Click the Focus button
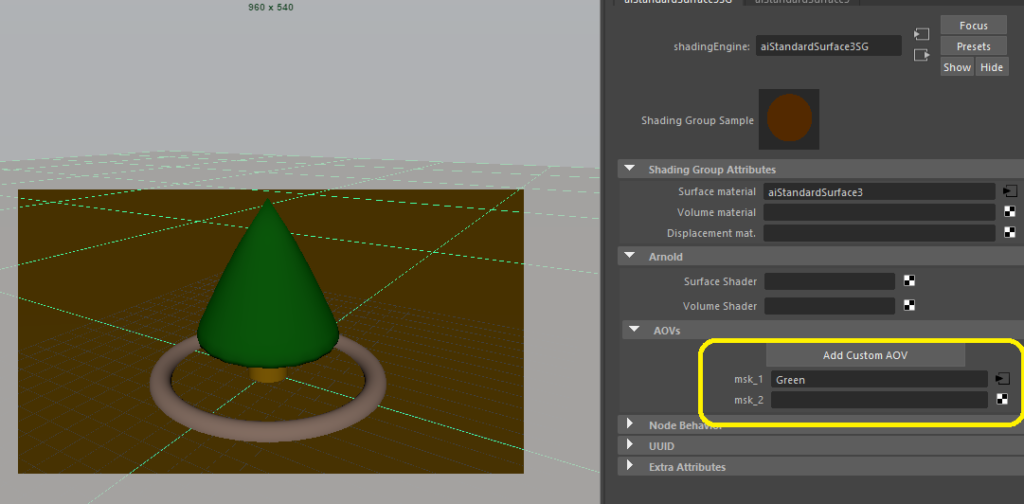 [973, 25]
